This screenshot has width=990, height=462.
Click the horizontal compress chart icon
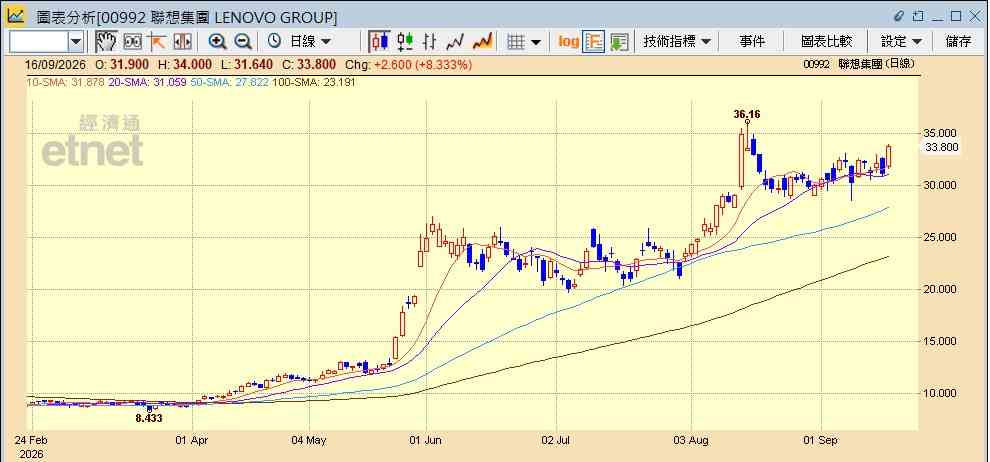point(182,42)
